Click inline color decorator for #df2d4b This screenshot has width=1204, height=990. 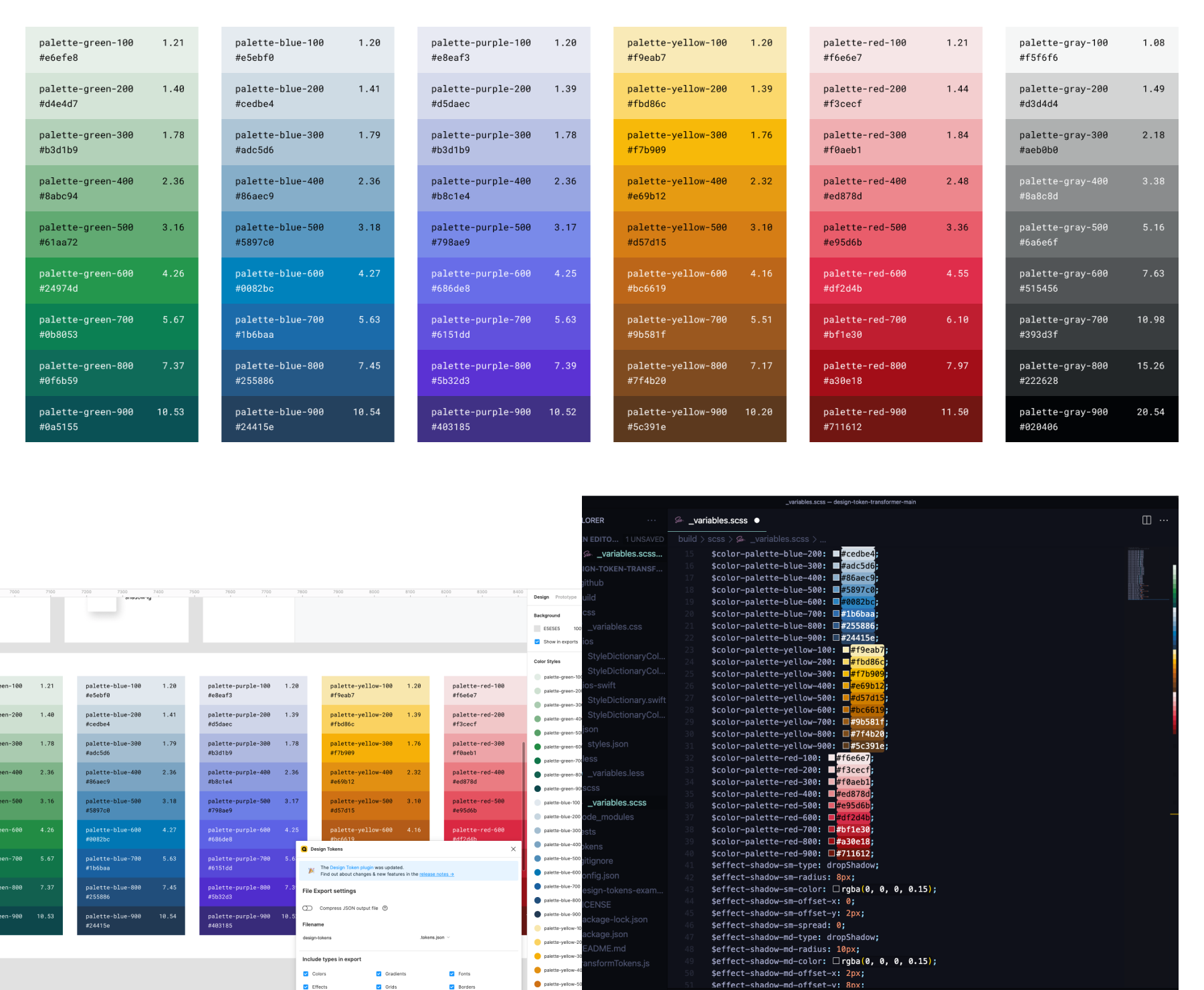(831, 817)
